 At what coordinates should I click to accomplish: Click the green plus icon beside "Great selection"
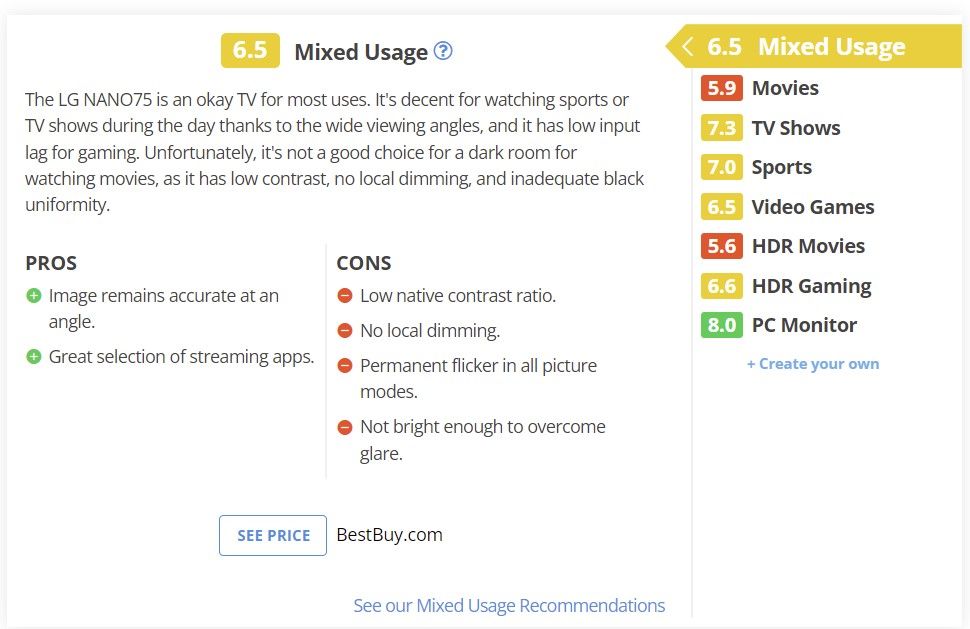pos(34,357)
